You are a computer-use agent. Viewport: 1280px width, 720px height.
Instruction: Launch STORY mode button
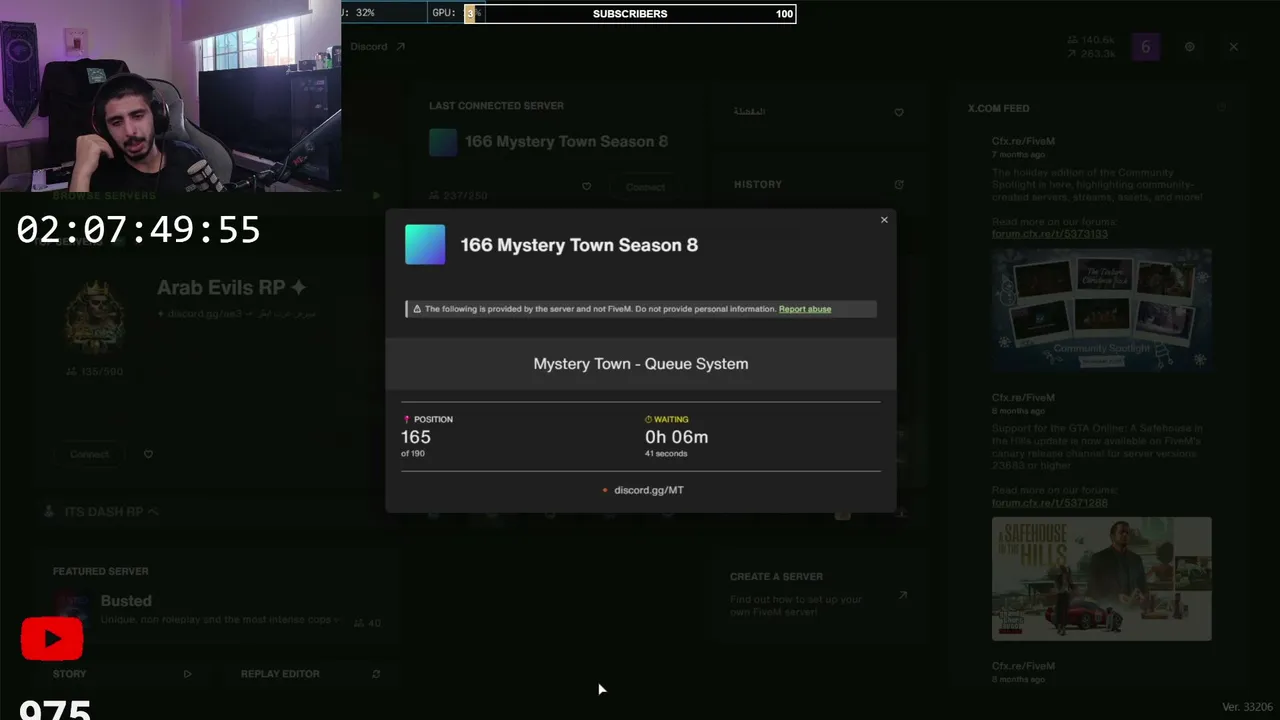coord(122,674)
